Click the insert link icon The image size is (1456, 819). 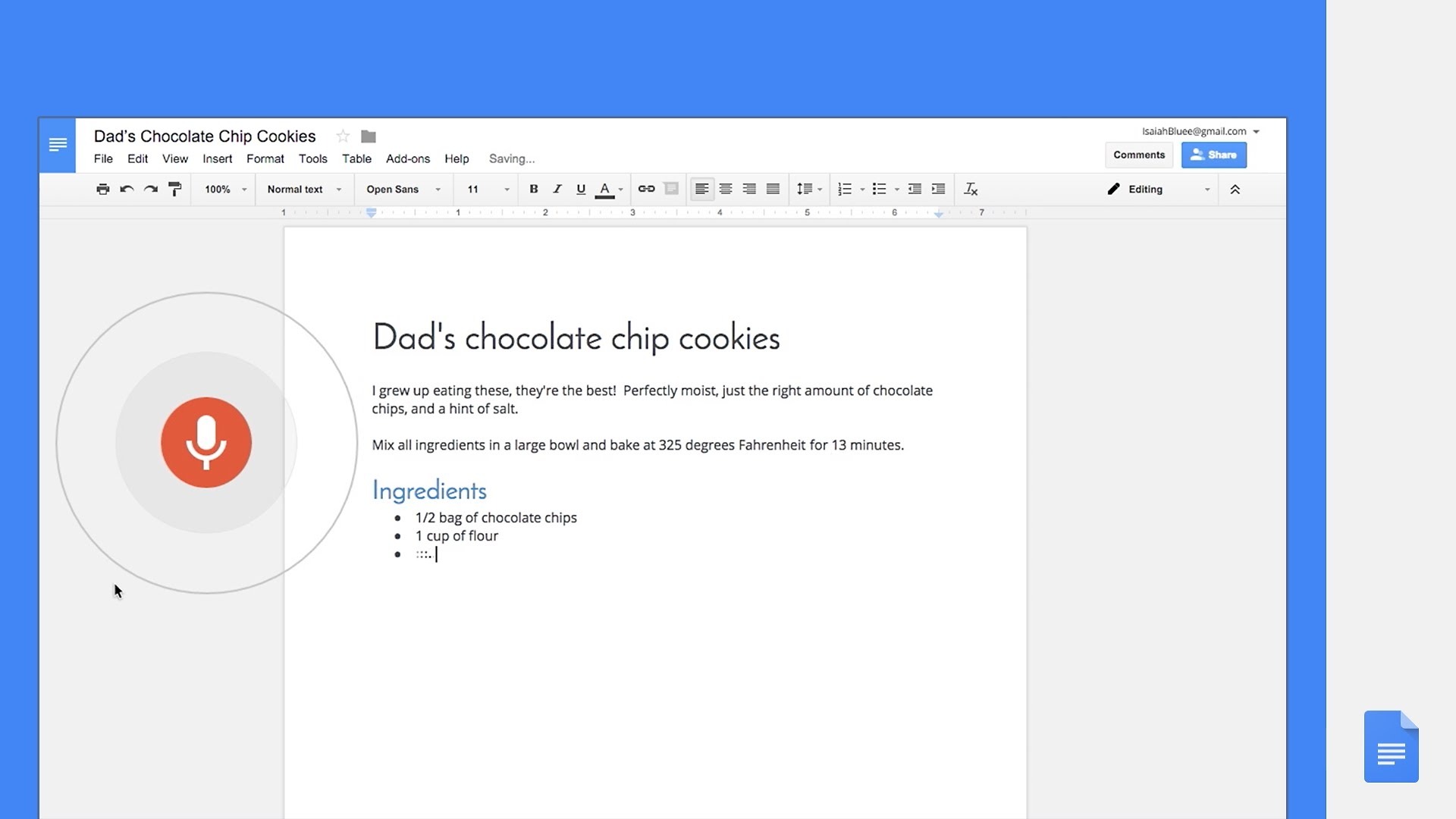[x=646, y=190]
